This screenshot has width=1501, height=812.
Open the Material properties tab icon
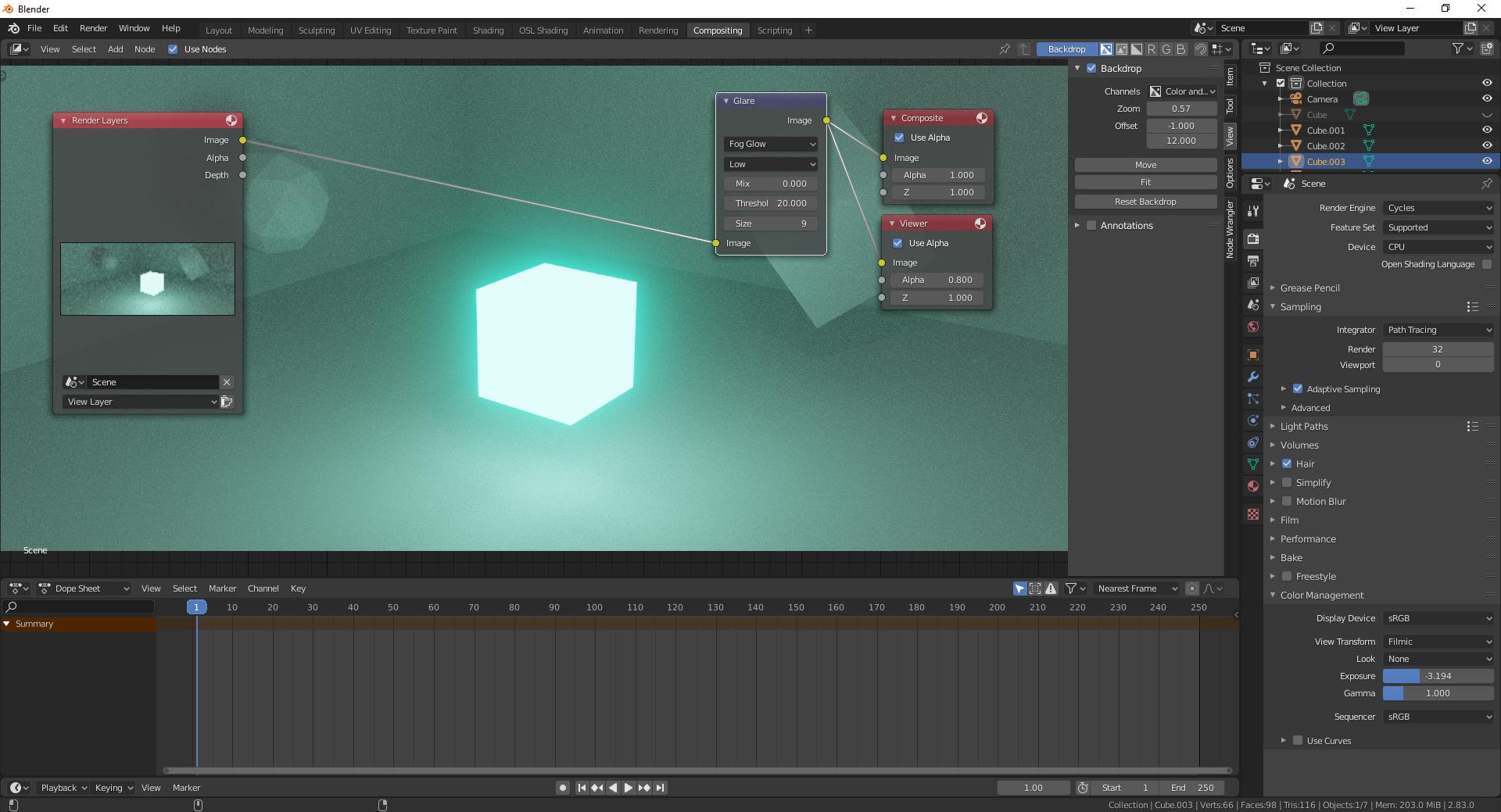coord(1253,486)
